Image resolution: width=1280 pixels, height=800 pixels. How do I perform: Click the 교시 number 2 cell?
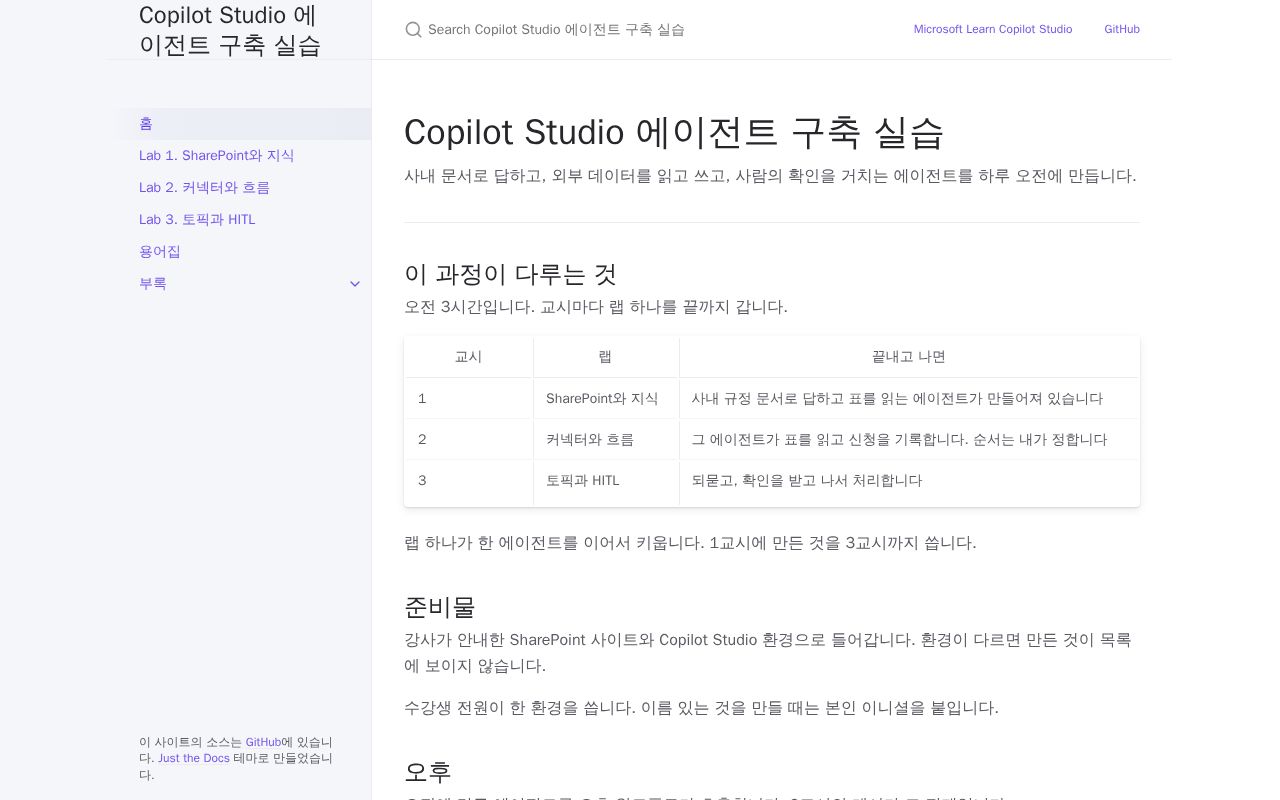(x=469, y=439)
